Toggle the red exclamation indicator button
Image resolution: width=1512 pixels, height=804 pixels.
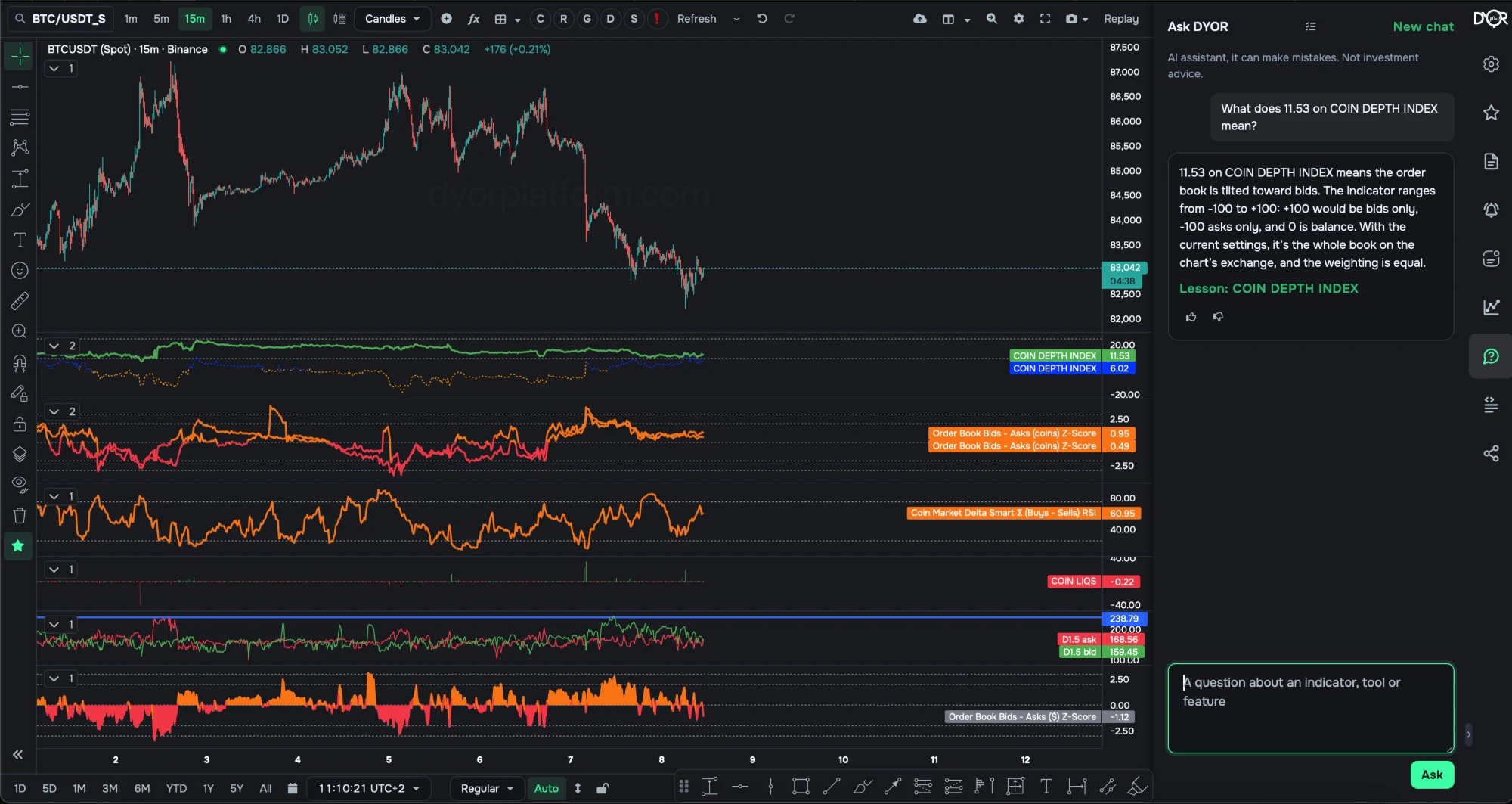(x=657, y=19)
